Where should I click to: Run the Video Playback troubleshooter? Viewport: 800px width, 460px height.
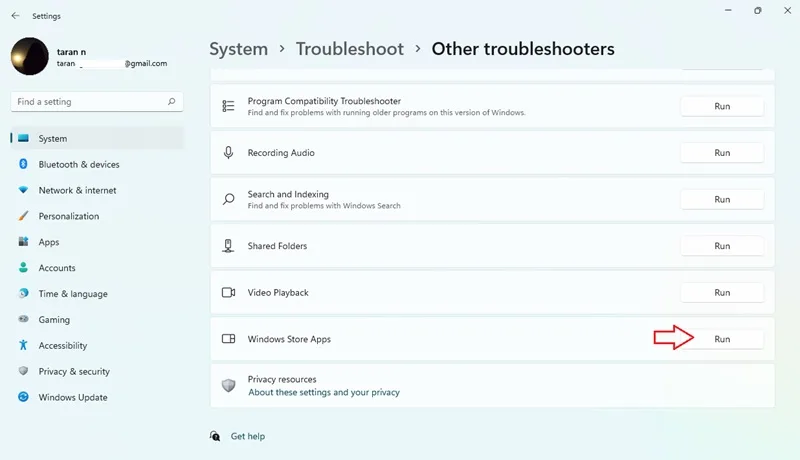pyautogui.click(x=722, y=293)
